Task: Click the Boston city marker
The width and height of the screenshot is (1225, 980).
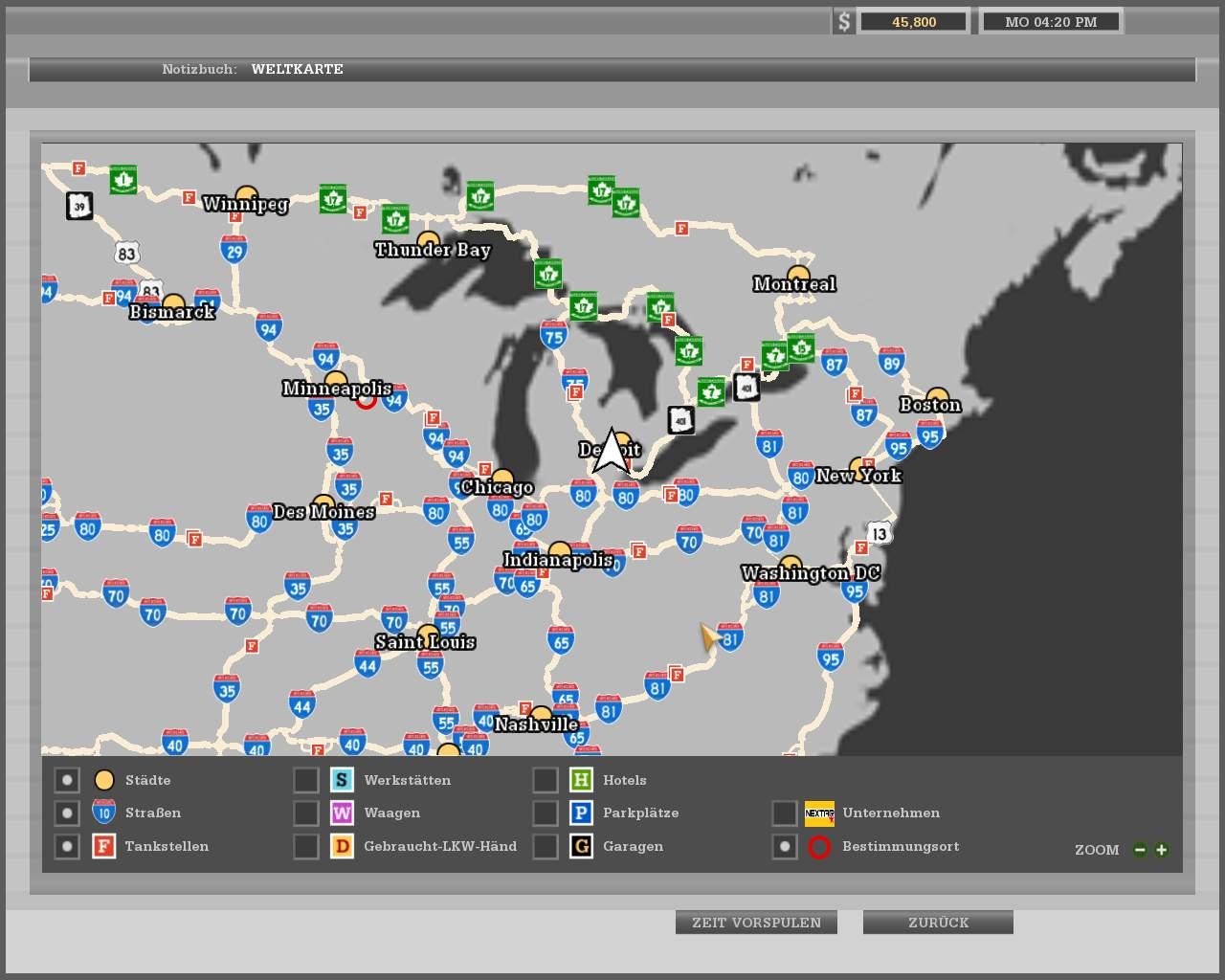Action: (938, 397)
